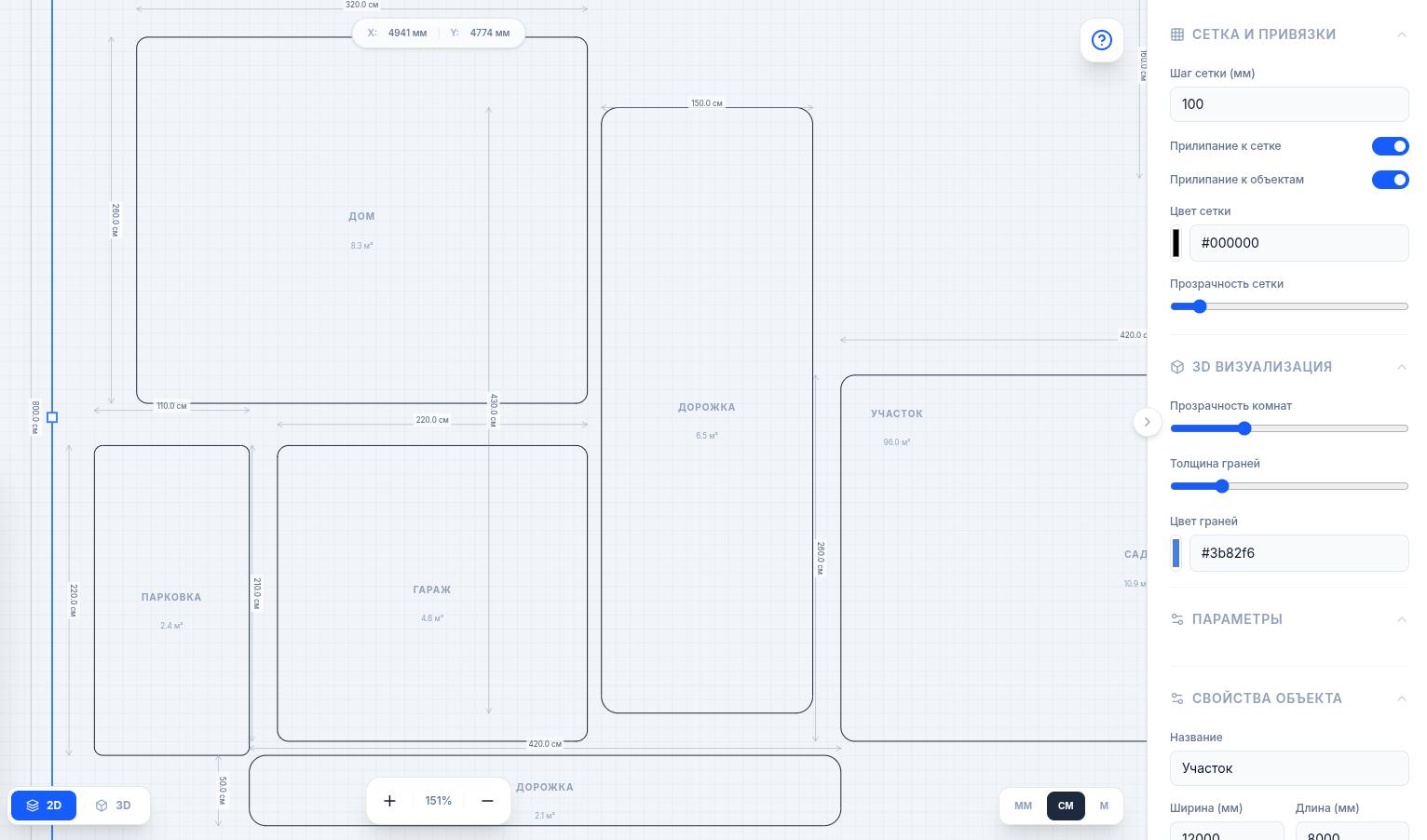Collapse the Сетка и привязки section

coord(1401,34)
